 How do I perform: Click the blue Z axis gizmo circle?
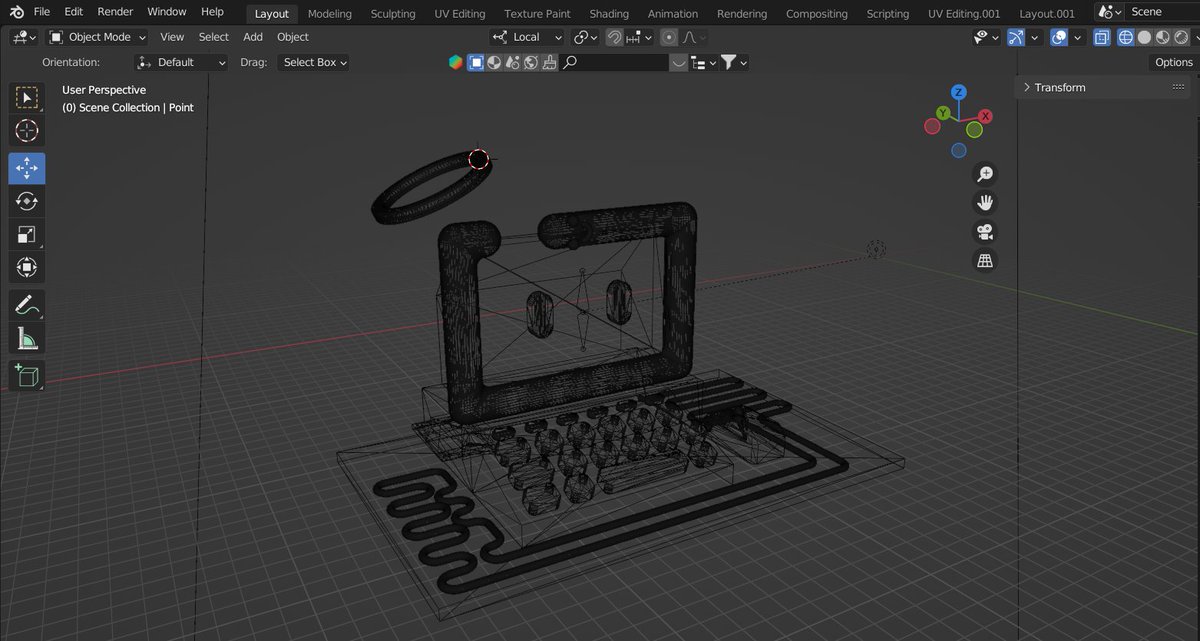coord(958,93)
